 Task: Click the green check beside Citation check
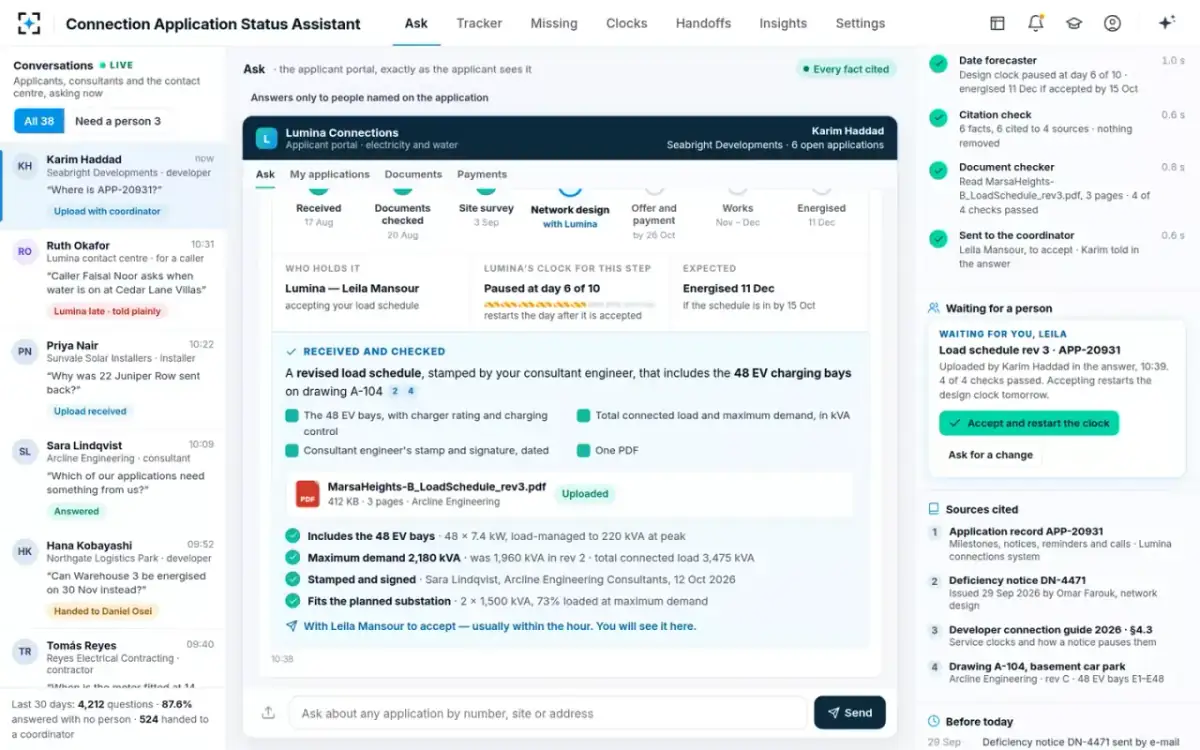[x=938, y=118]
